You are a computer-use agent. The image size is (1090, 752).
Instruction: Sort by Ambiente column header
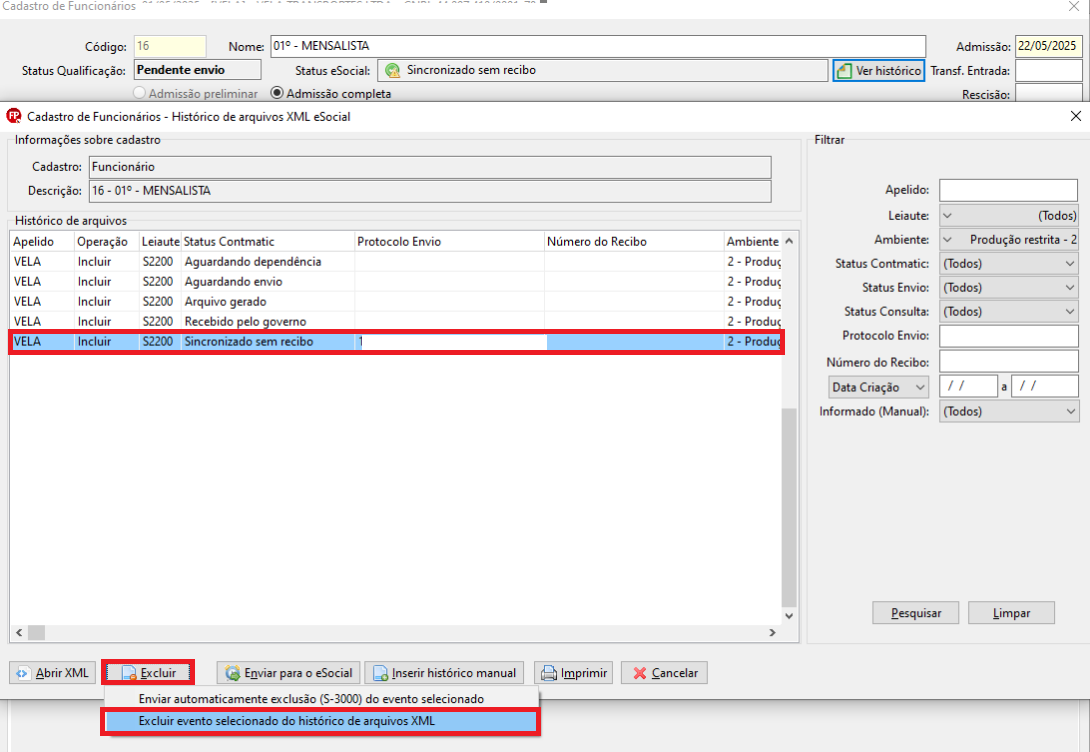coord(752,241)
